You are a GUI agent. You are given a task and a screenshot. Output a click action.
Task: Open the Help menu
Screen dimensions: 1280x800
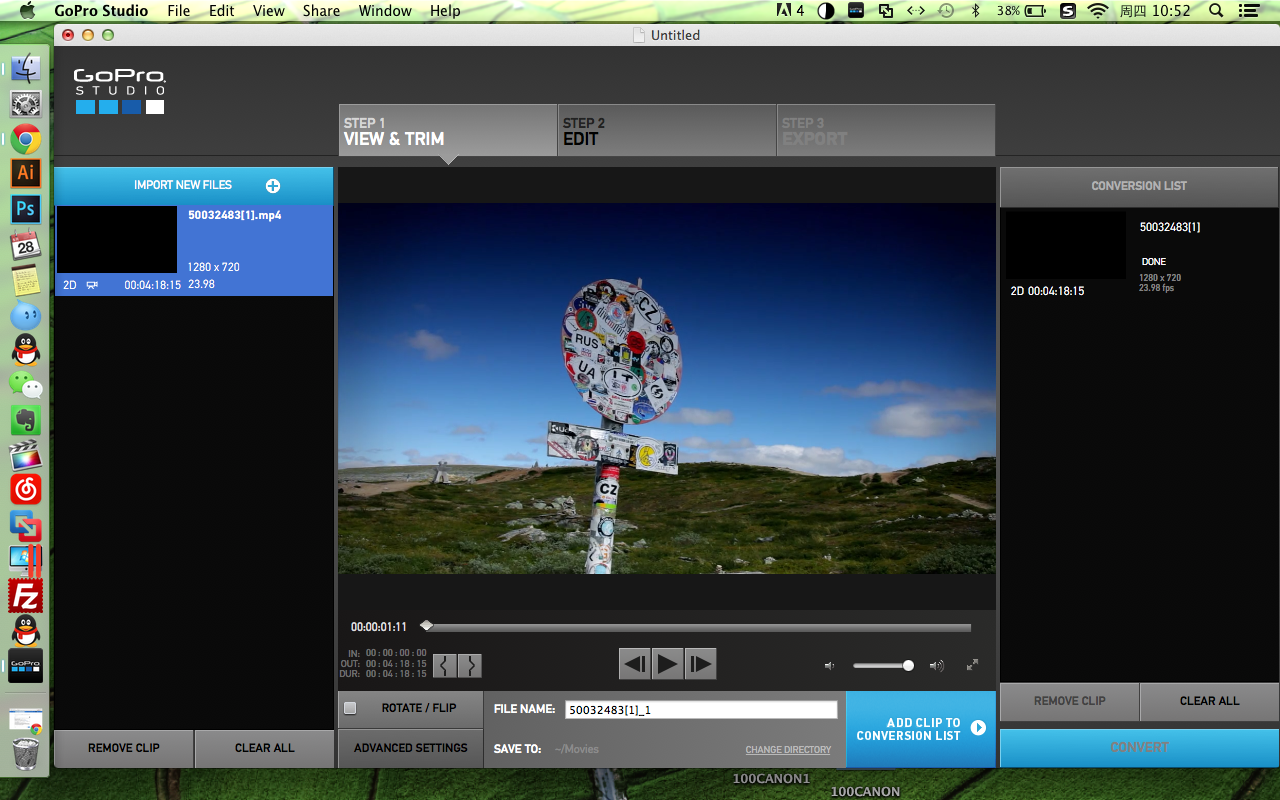(445, 11)
